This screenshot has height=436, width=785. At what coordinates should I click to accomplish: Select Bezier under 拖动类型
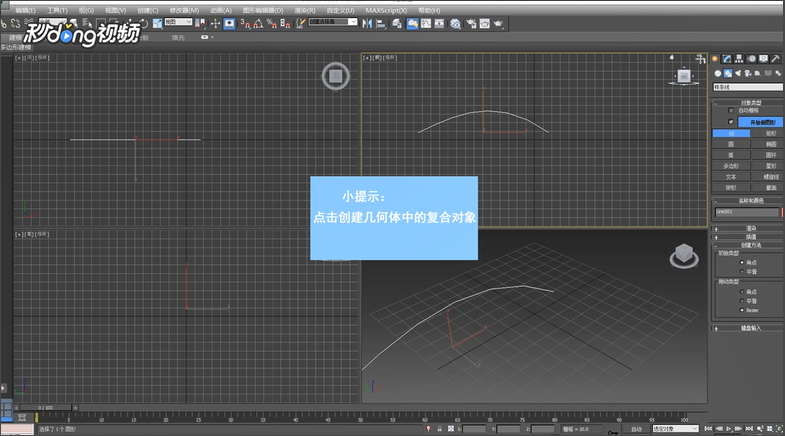pyautogui.click(x=742, y=310)
